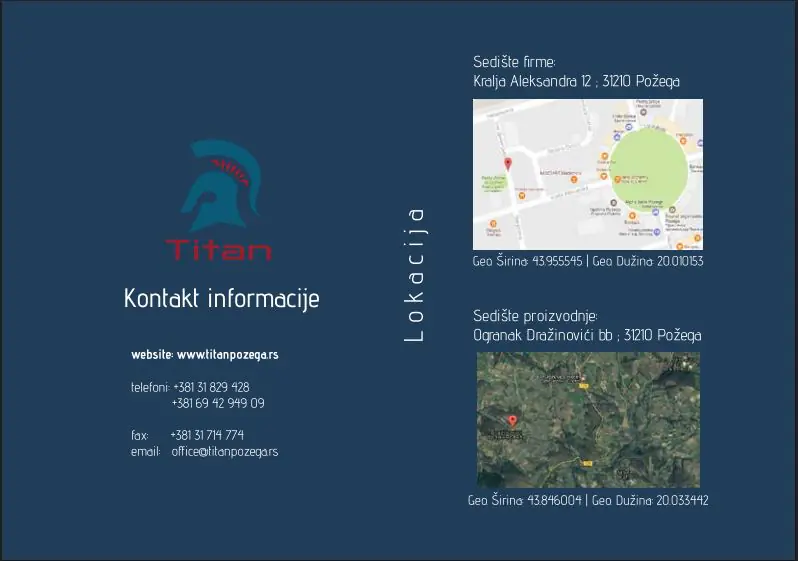Click the vertical Lokacija label

(x=415, y=275)
